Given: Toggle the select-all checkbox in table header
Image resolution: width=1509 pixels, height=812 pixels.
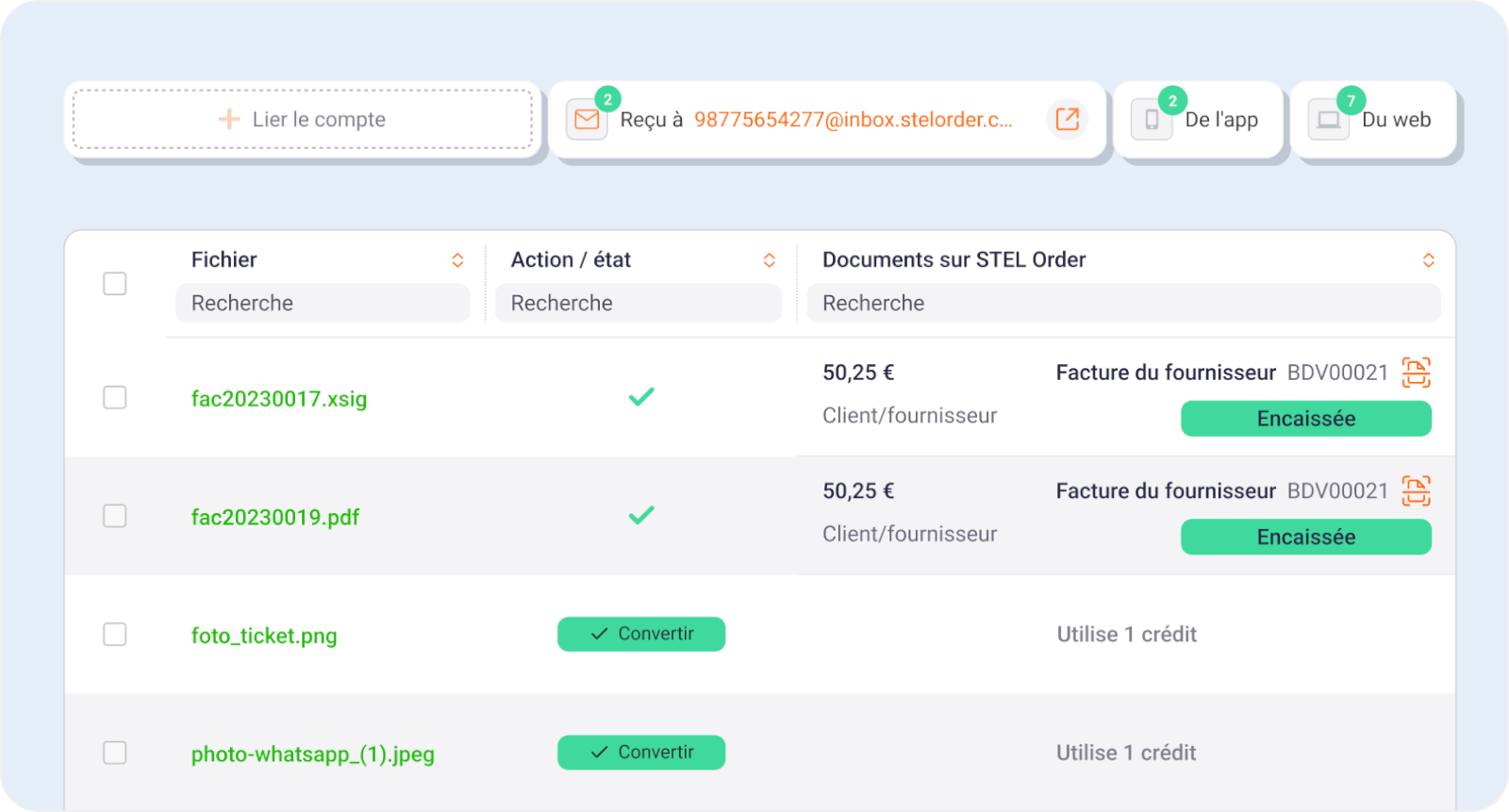Looking at the screenshot, I should point(115,284).
